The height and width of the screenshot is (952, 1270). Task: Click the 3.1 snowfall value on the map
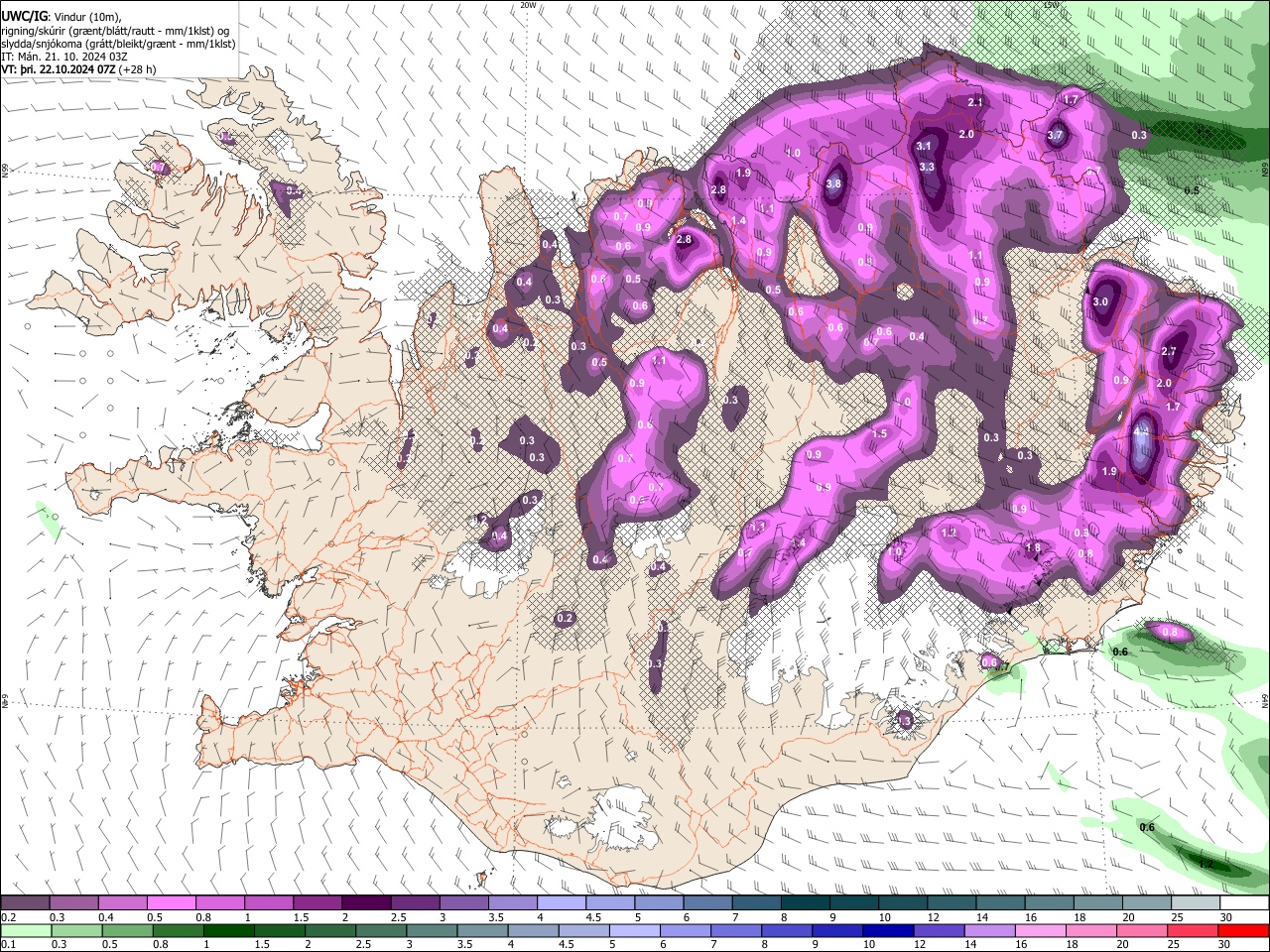point(924,146)
